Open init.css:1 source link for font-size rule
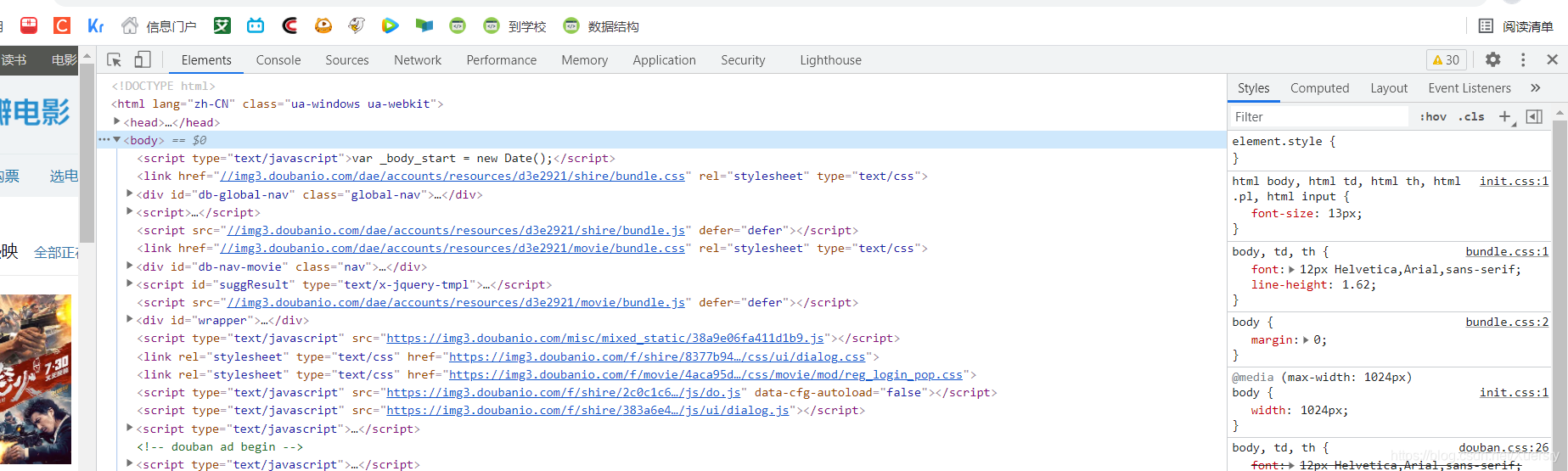This screenshot has width=1568, height=471. coord(1514,181)
